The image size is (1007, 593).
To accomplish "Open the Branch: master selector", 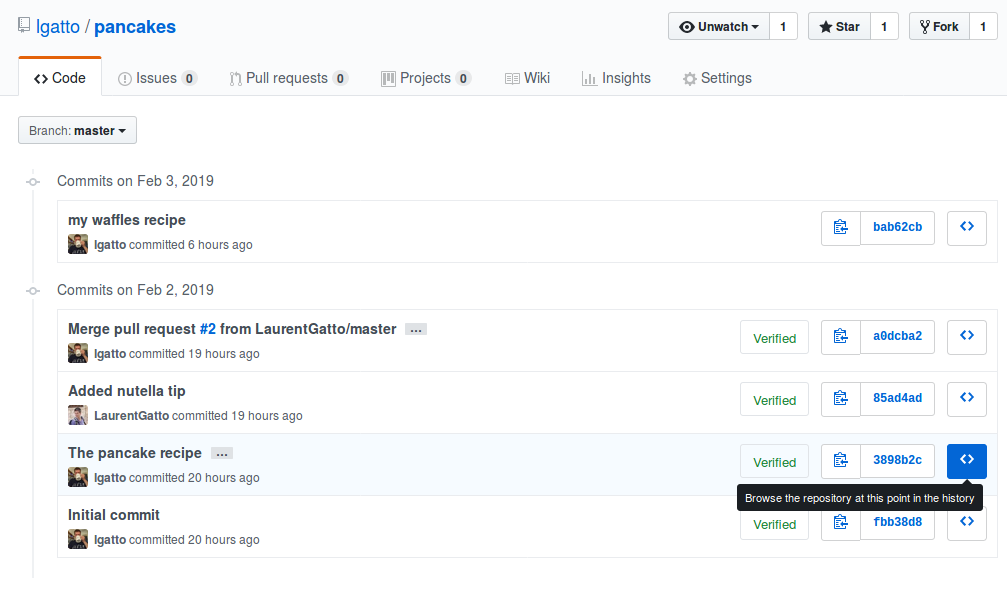I will [77, 130].
